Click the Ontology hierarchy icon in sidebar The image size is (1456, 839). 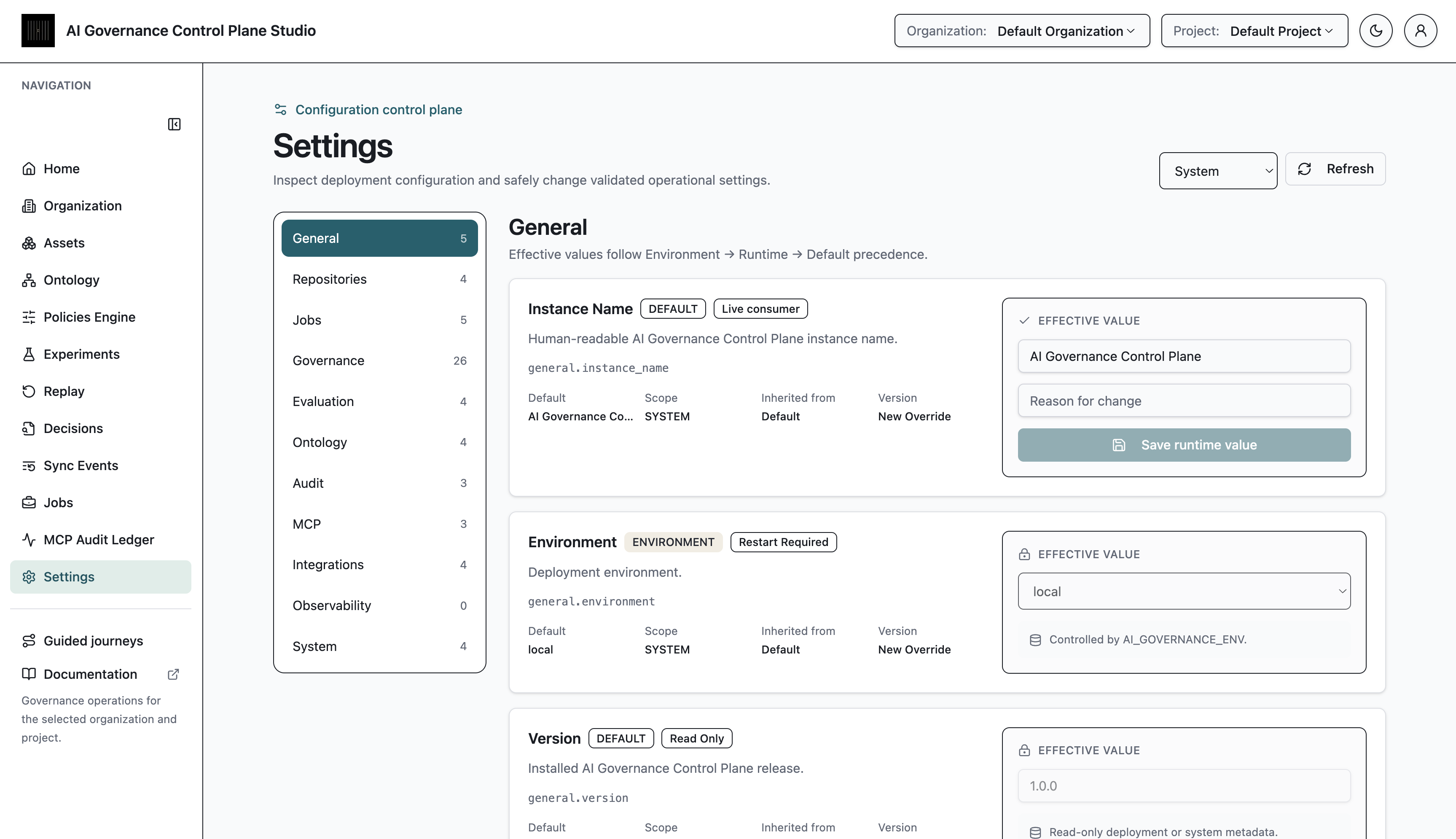[x=29, y=280]
